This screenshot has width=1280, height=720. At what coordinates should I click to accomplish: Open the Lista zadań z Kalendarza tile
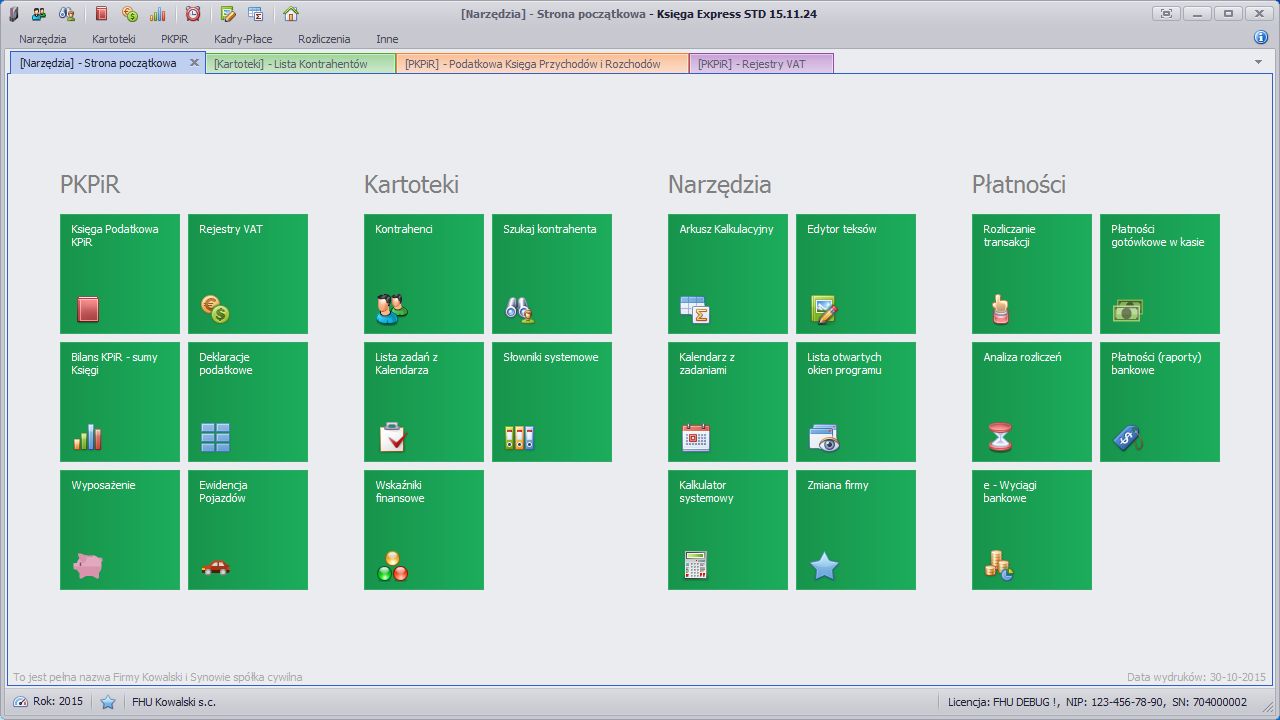click(424, 402)
